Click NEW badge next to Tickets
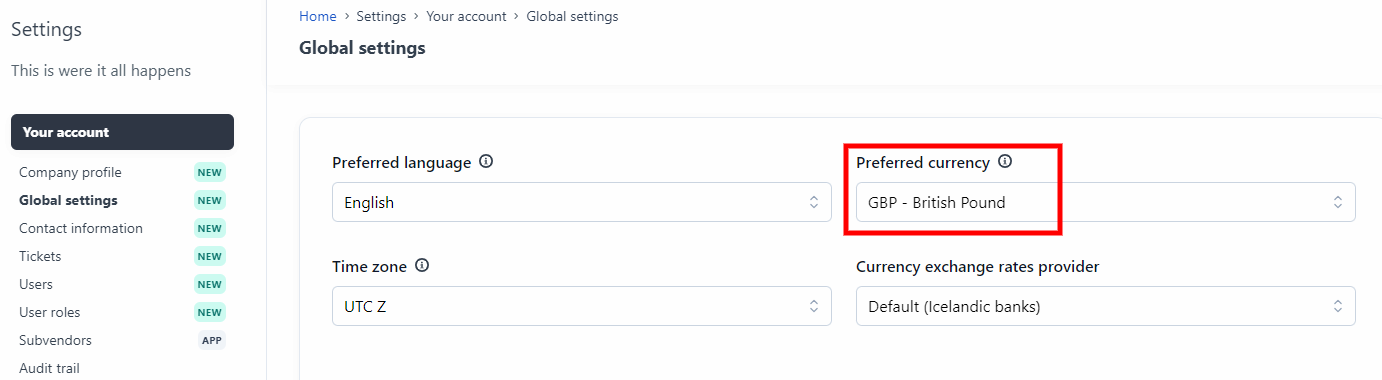The height and width of the screenshot is (380, 1382). pos(210,256)
